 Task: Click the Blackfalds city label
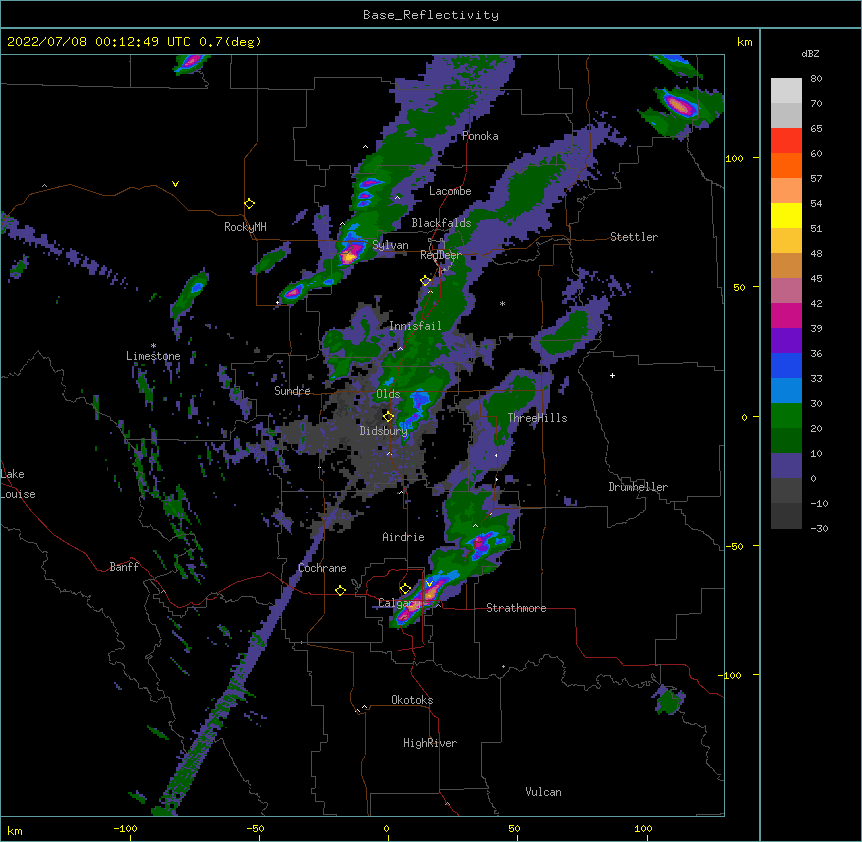441,223
